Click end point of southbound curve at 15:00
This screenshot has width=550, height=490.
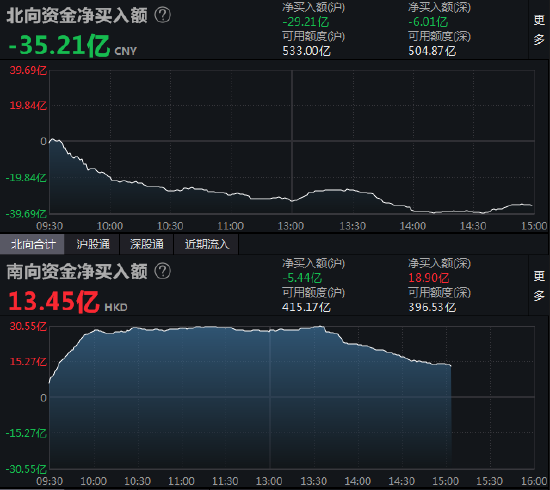(x=451, y=366)
